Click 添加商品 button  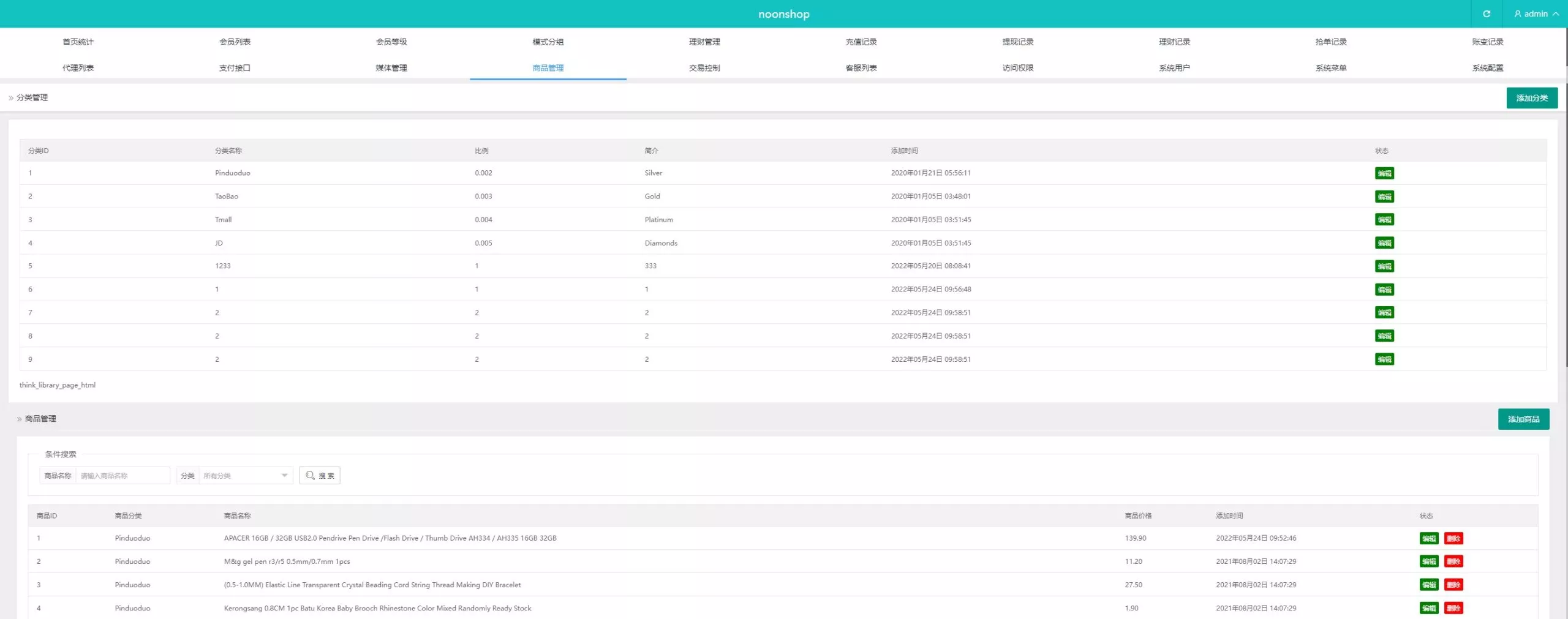click(x=1523, y=419)
